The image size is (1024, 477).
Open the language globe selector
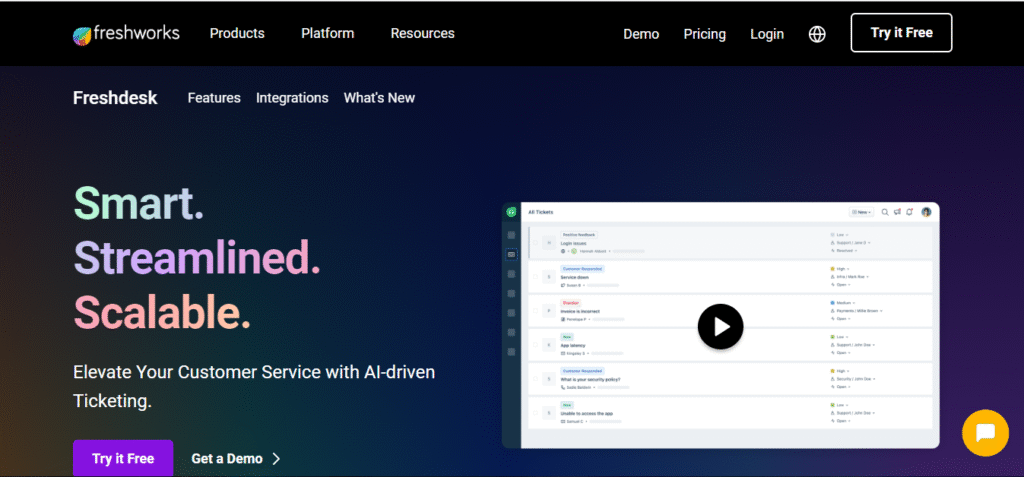[817, 34]
